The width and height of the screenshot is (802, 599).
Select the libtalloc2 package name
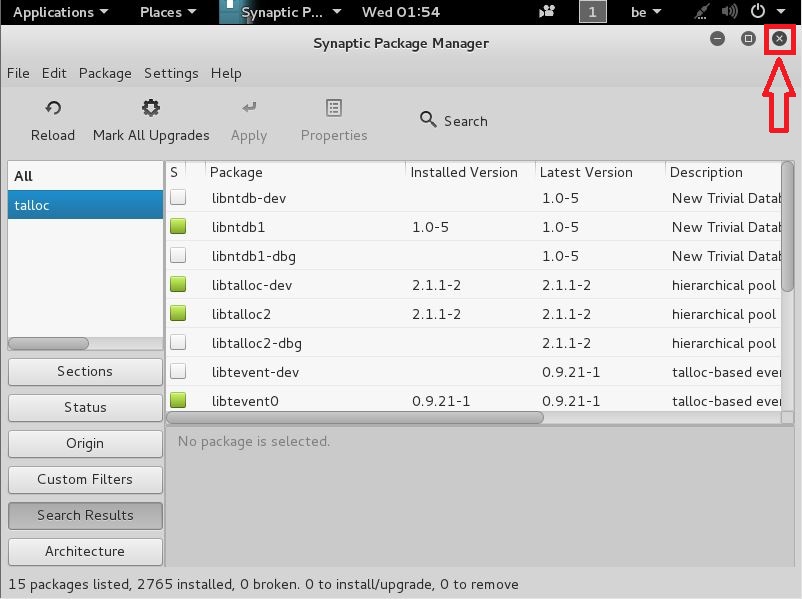coord(241,314)
